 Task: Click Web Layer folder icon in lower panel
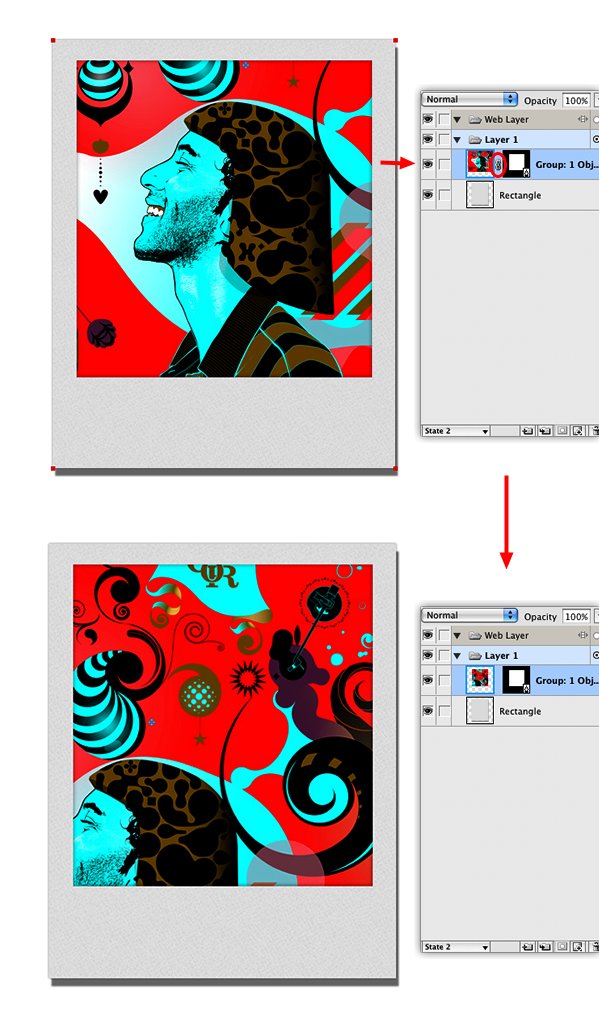(474, 636)
